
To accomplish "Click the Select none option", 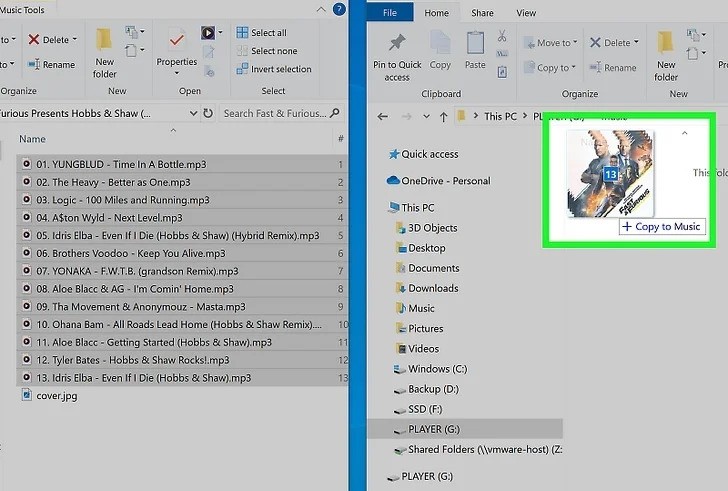I will [x=267, y=51].
